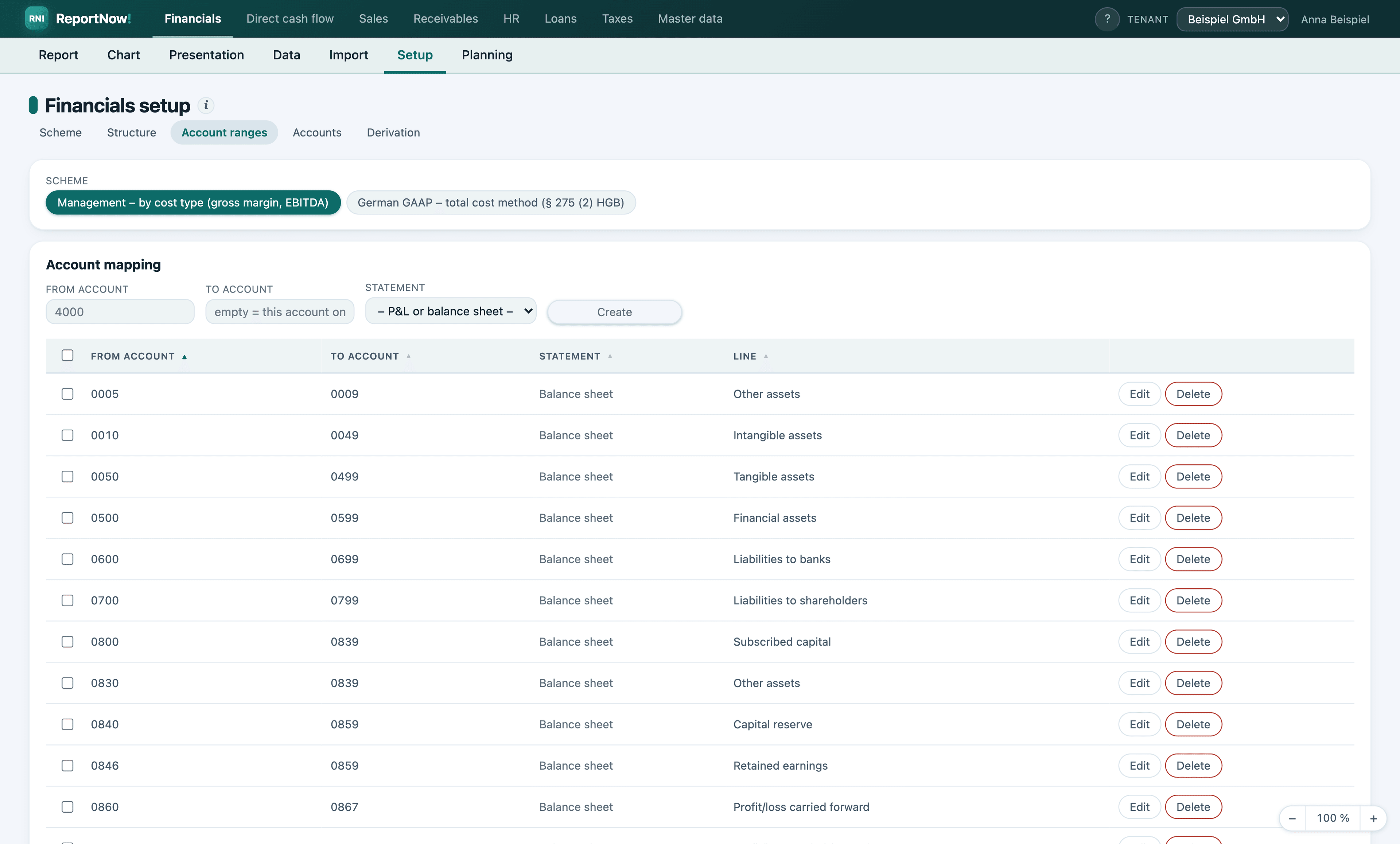The height and width of the screenshot is (844, 1400).
Task: Check the row for account 0005
Action: 67,394
